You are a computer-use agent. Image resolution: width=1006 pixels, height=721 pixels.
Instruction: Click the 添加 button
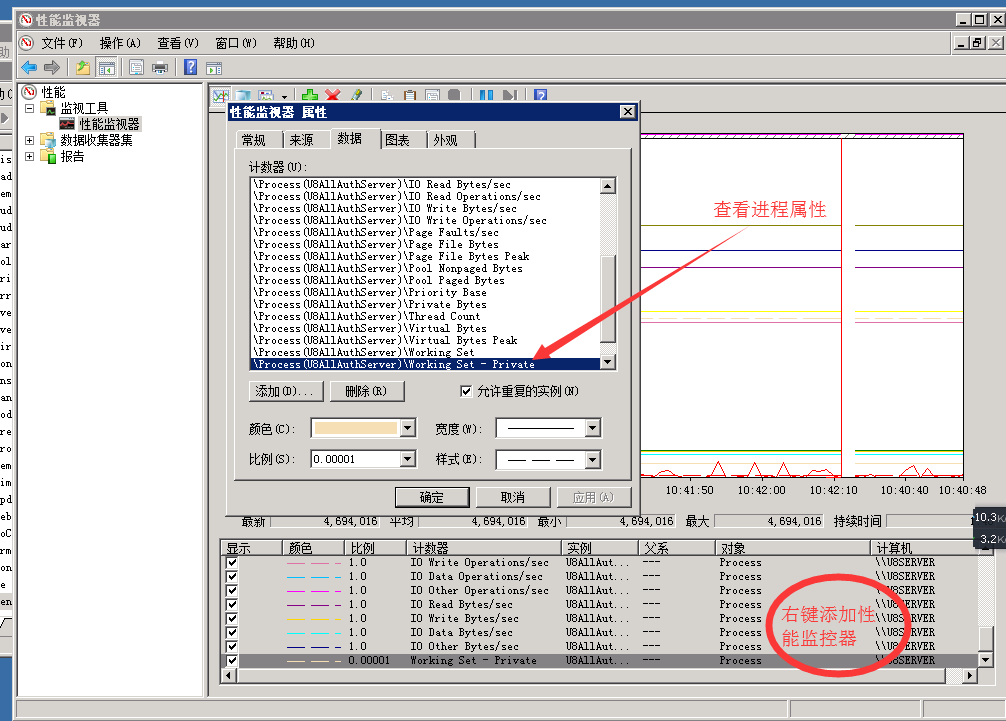click(x=285, y=391)
